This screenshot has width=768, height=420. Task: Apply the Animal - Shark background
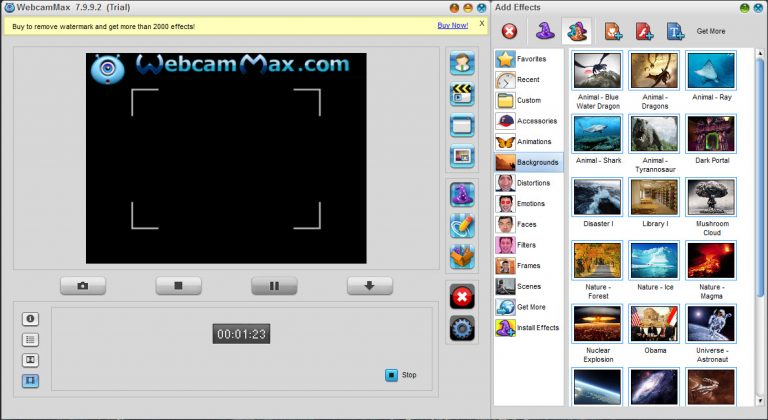pyautogui.click(x=597, y=133)
